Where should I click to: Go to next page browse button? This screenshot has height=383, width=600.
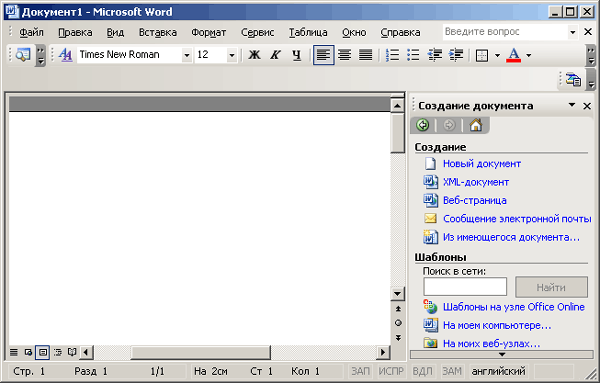point(398,337)
